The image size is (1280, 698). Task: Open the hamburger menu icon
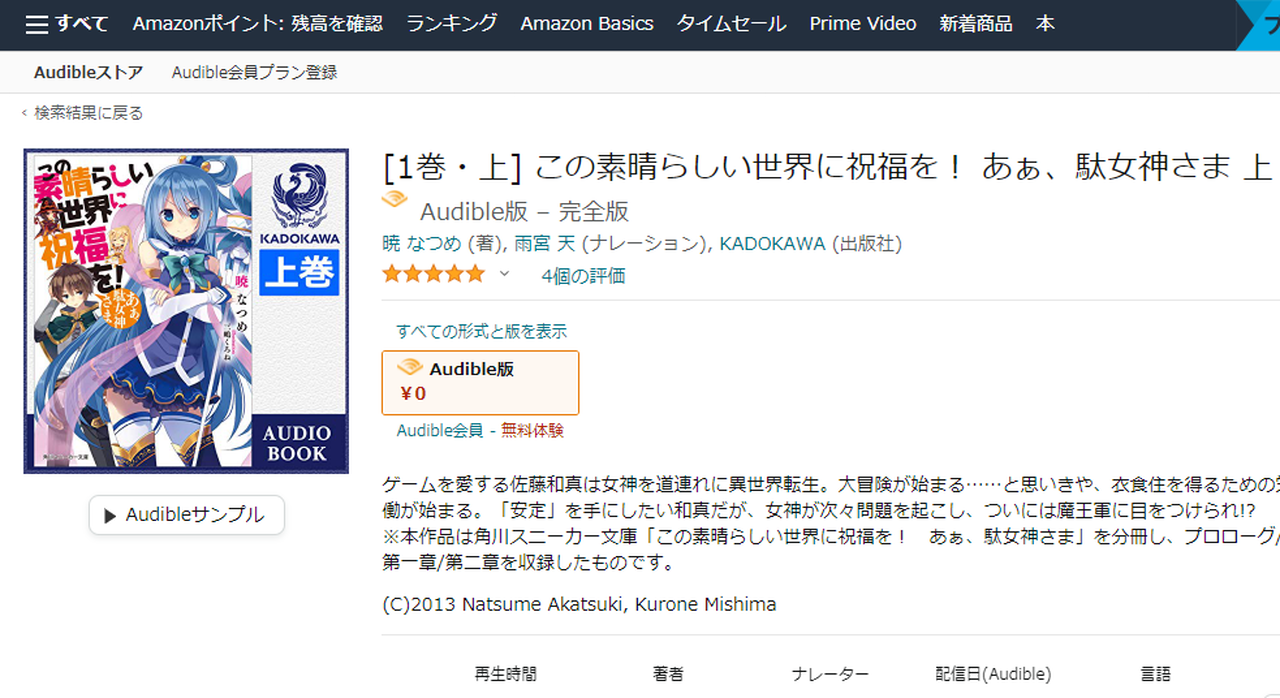point(37,24)
